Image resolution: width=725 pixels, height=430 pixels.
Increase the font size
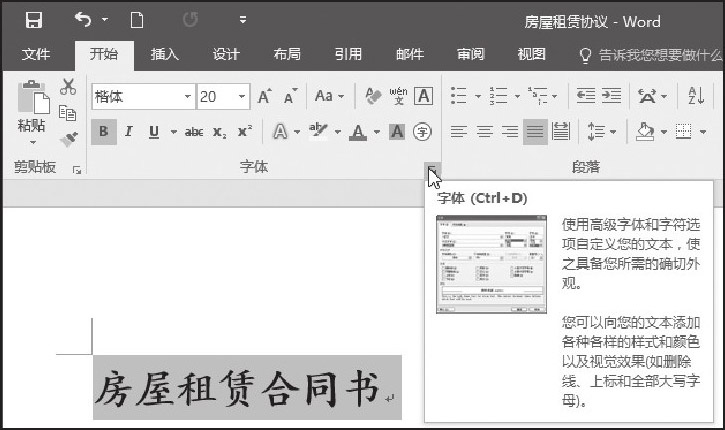[264, 96]
